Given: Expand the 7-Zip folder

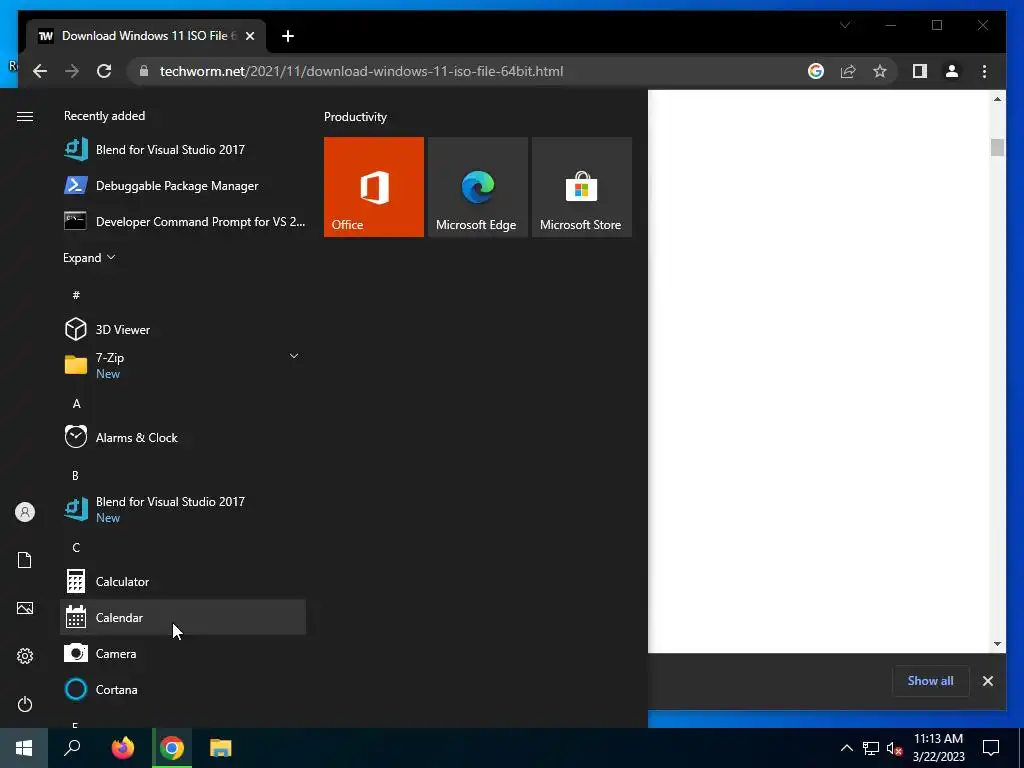Looking at the screenshot, I should pyautogui.click(x=183, y=365).
